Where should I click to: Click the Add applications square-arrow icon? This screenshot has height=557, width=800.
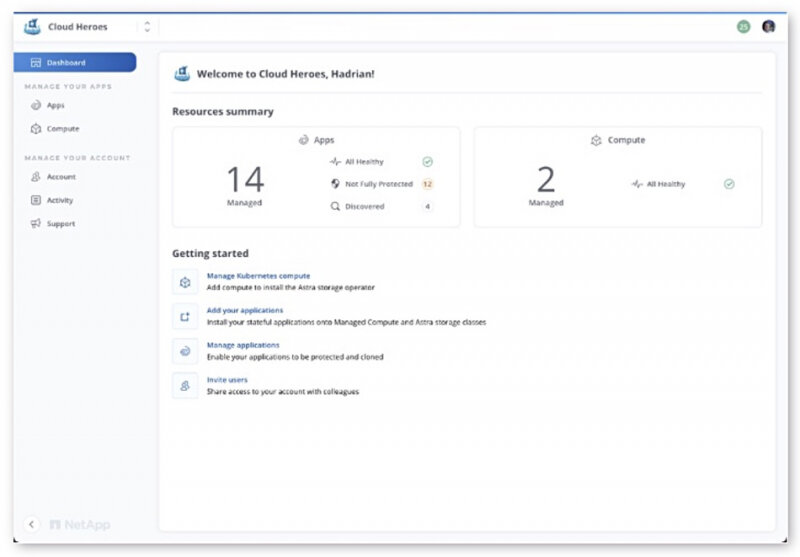click(185, 316)
